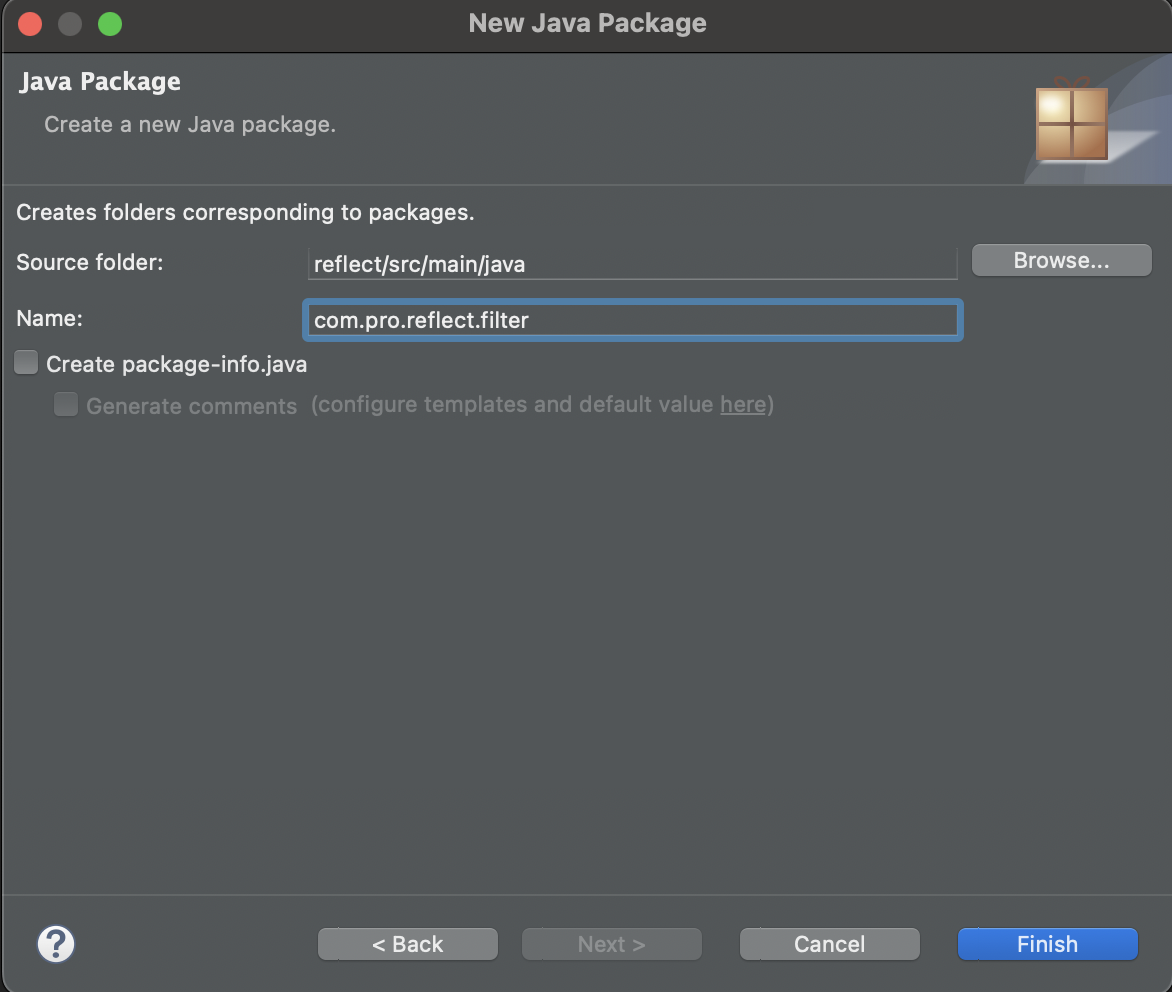Click the 'New Java Package' window title
1172x992 pixels.
point(587,23)
